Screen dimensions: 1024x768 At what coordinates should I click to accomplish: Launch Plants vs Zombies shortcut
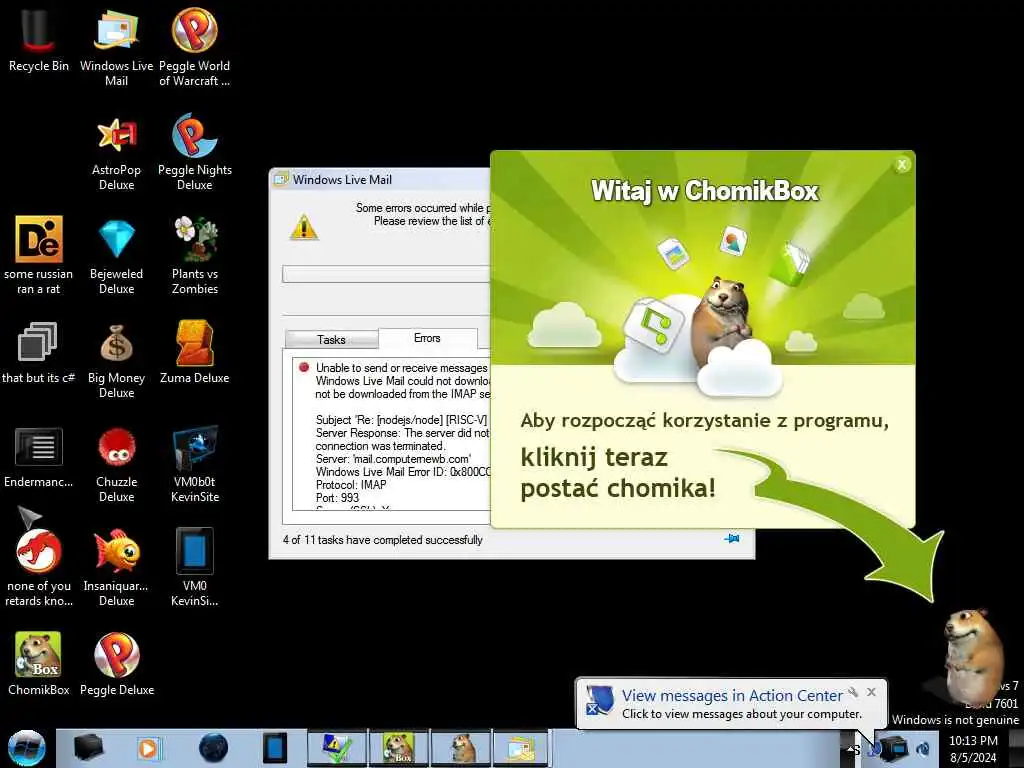click(195, 255)
